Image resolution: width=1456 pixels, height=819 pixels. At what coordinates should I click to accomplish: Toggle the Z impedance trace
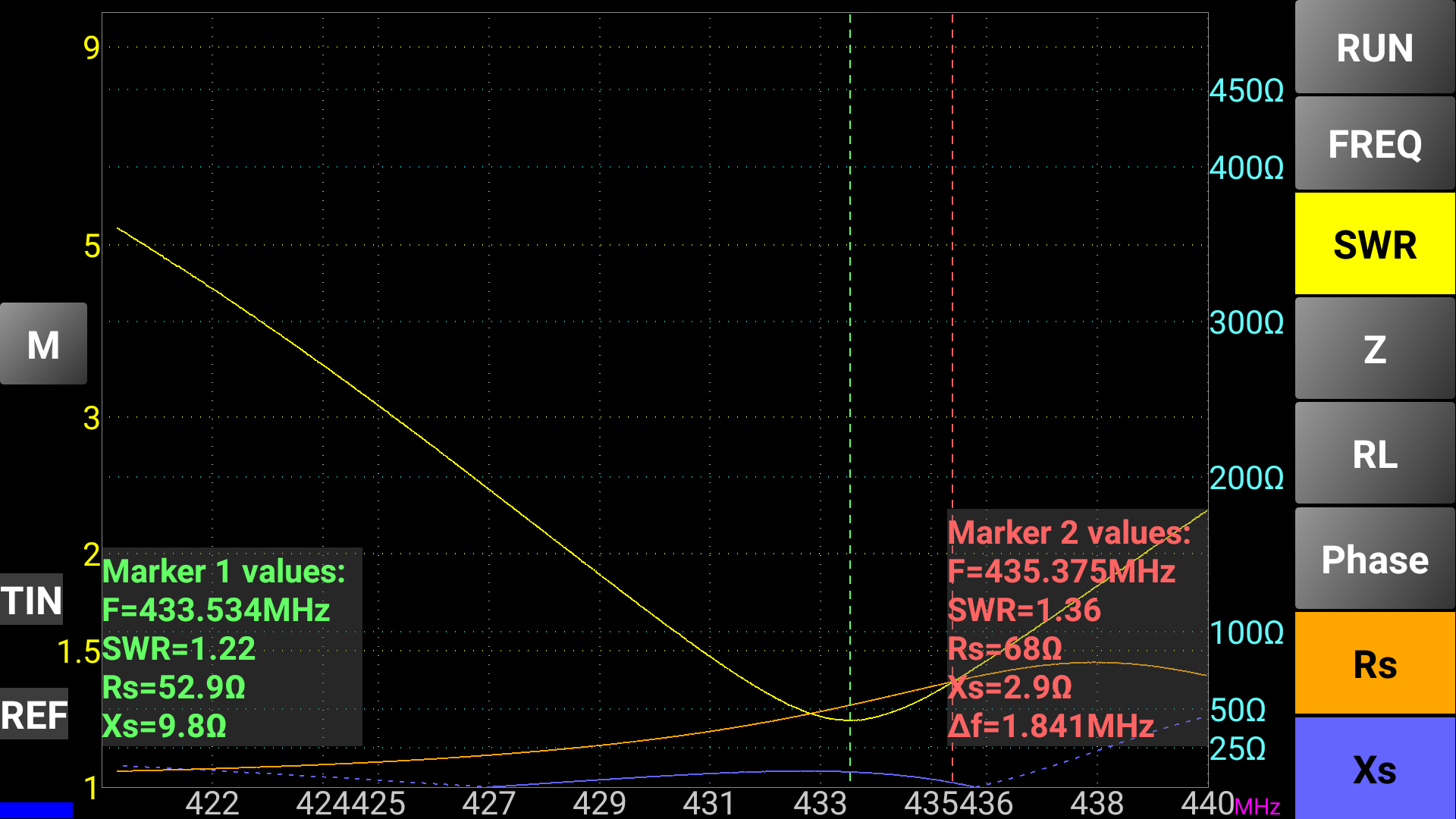pos(1374,349)
